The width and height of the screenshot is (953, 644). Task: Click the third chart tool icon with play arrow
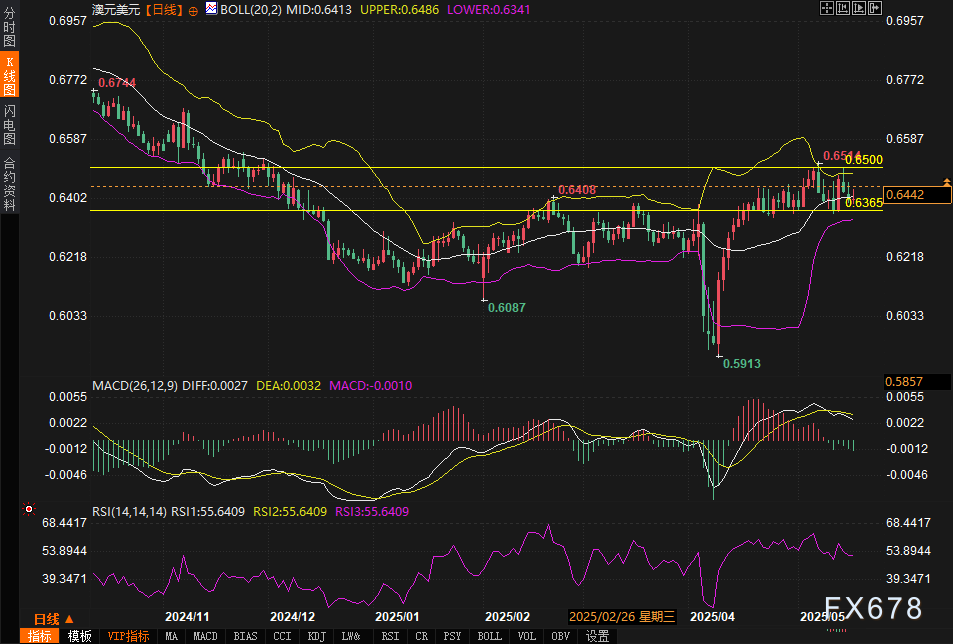pos(859,8)
